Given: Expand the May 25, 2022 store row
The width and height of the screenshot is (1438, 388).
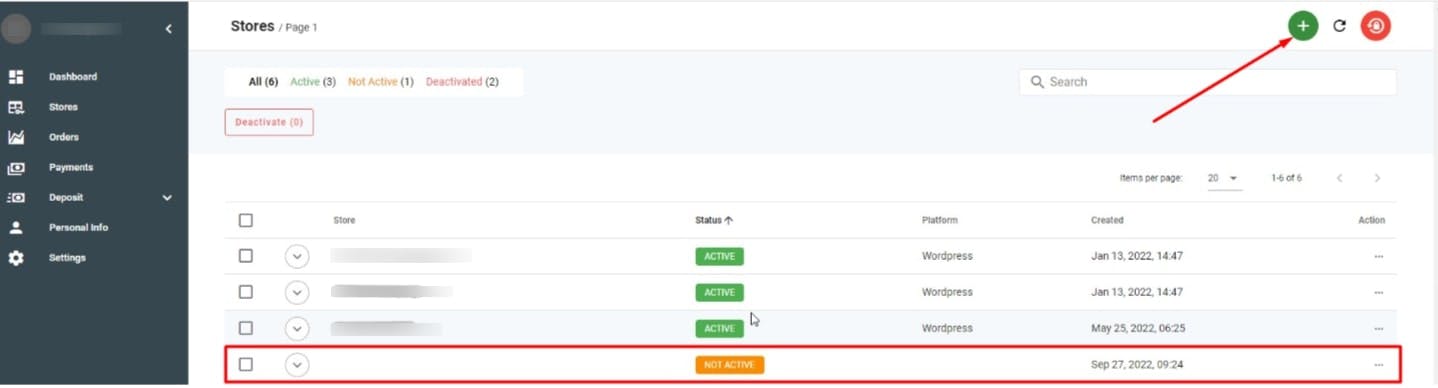Looking at the screenshot, I should point(297,329).
